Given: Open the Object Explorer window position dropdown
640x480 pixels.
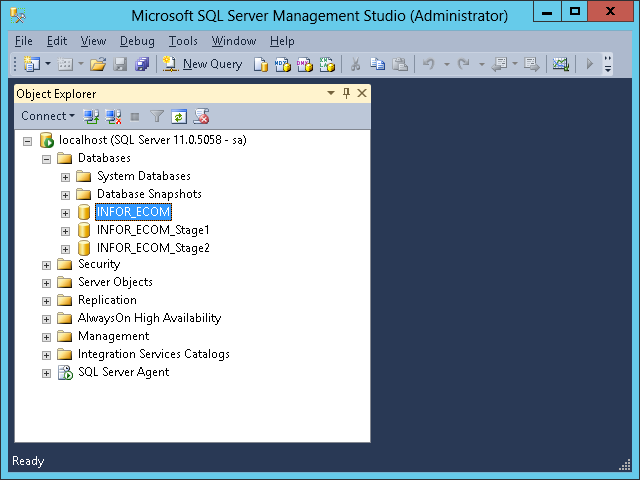Looking at the screenshot, I should (331, 93).
